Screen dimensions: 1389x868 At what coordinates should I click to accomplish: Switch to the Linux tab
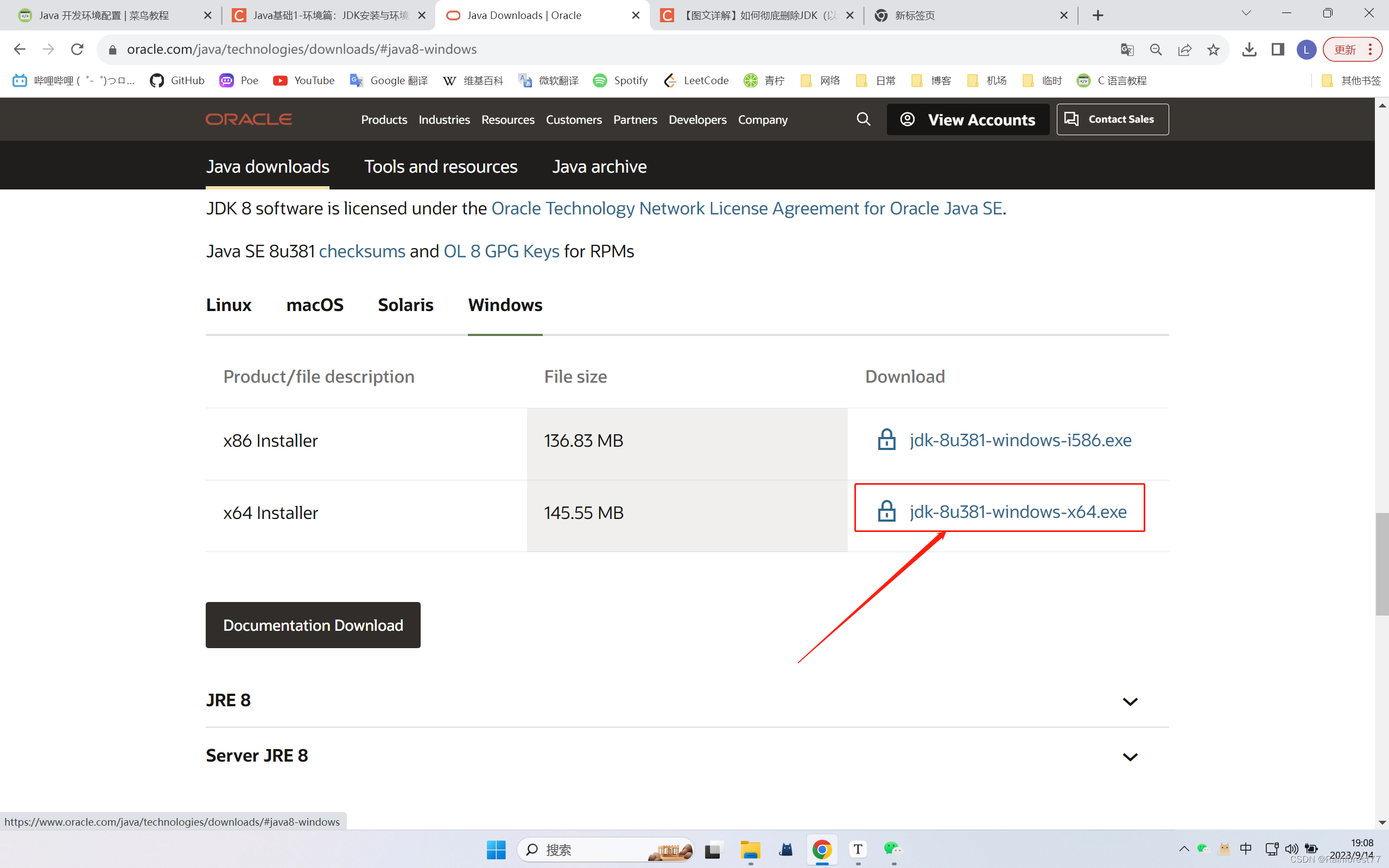[x=228, y=305]
